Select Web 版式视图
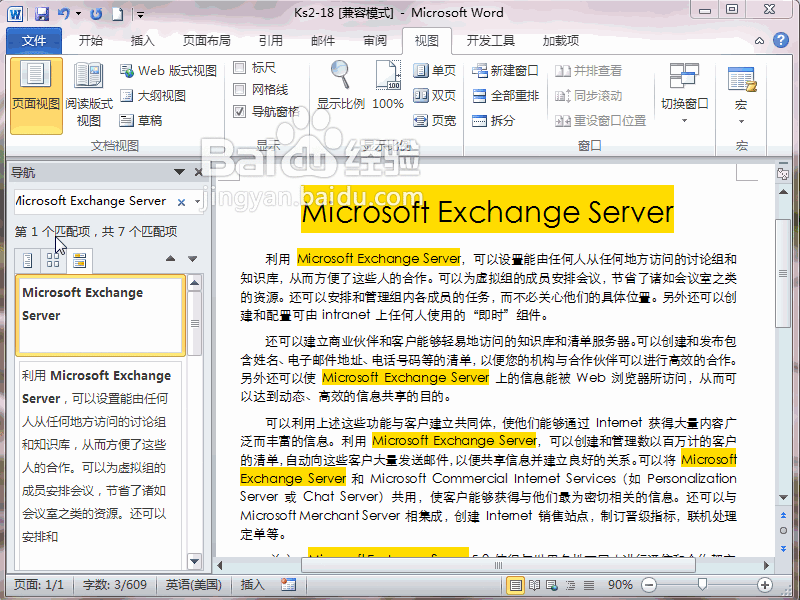This screenshot has height=600, width=800. coord(168,70)
